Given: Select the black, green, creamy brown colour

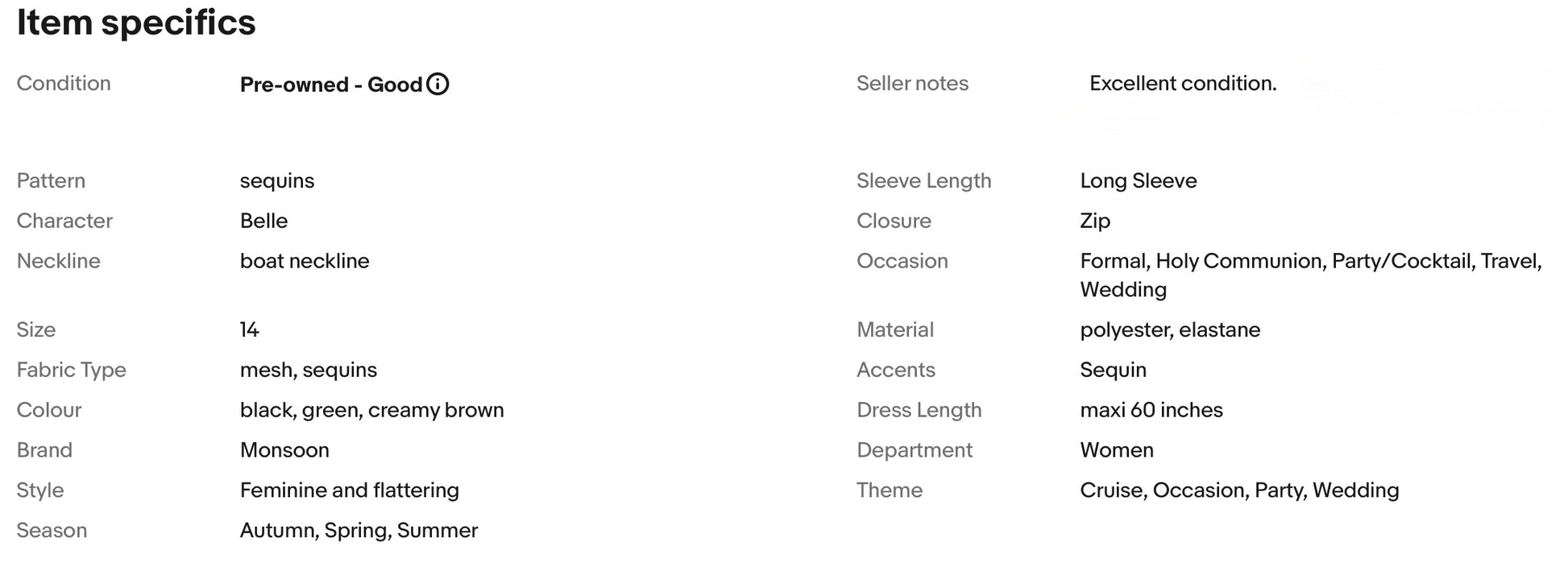Looking at the screenshot, I should 371,411.
